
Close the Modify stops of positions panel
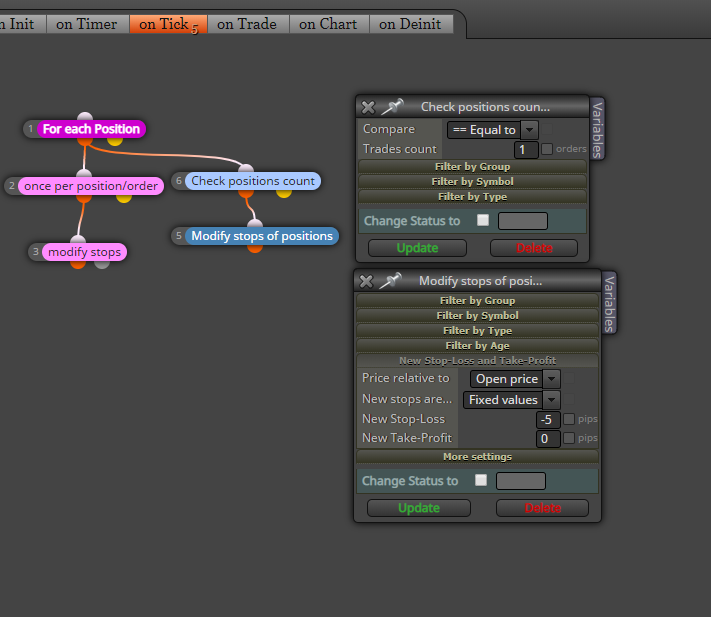tap(366, 281)
